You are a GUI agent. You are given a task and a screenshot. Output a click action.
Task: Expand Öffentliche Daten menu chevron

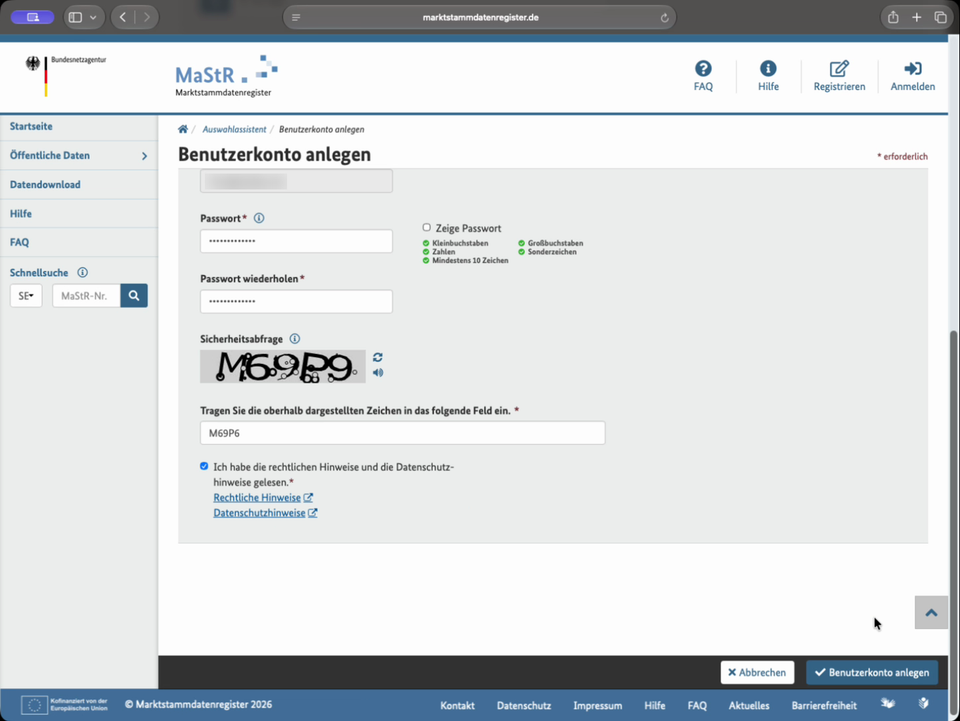(x=144, y=156)
